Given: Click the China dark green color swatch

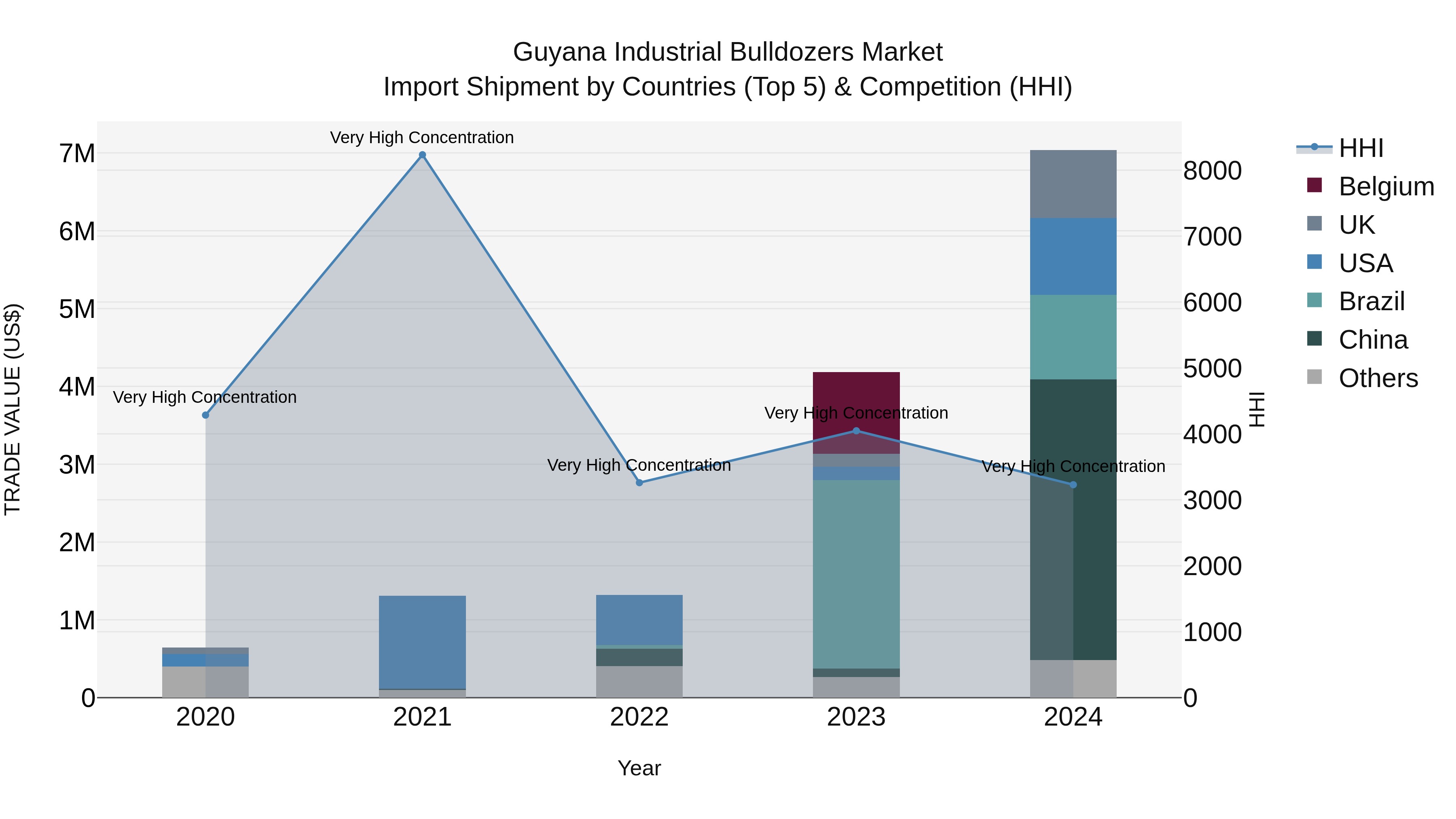Looking at the screenshot, I should click(1315, 338).
